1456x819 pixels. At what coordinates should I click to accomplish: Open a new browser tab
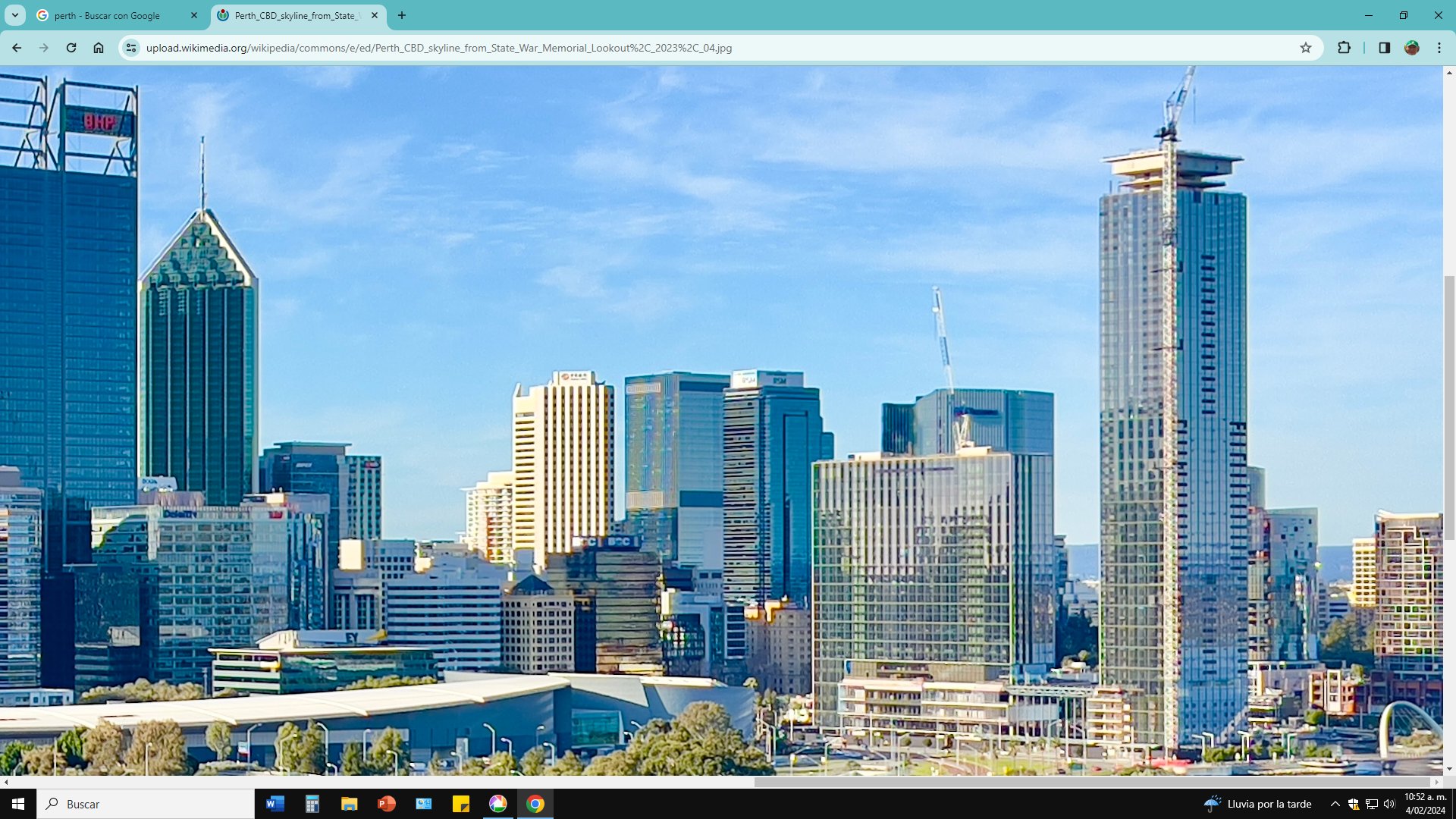402,15
